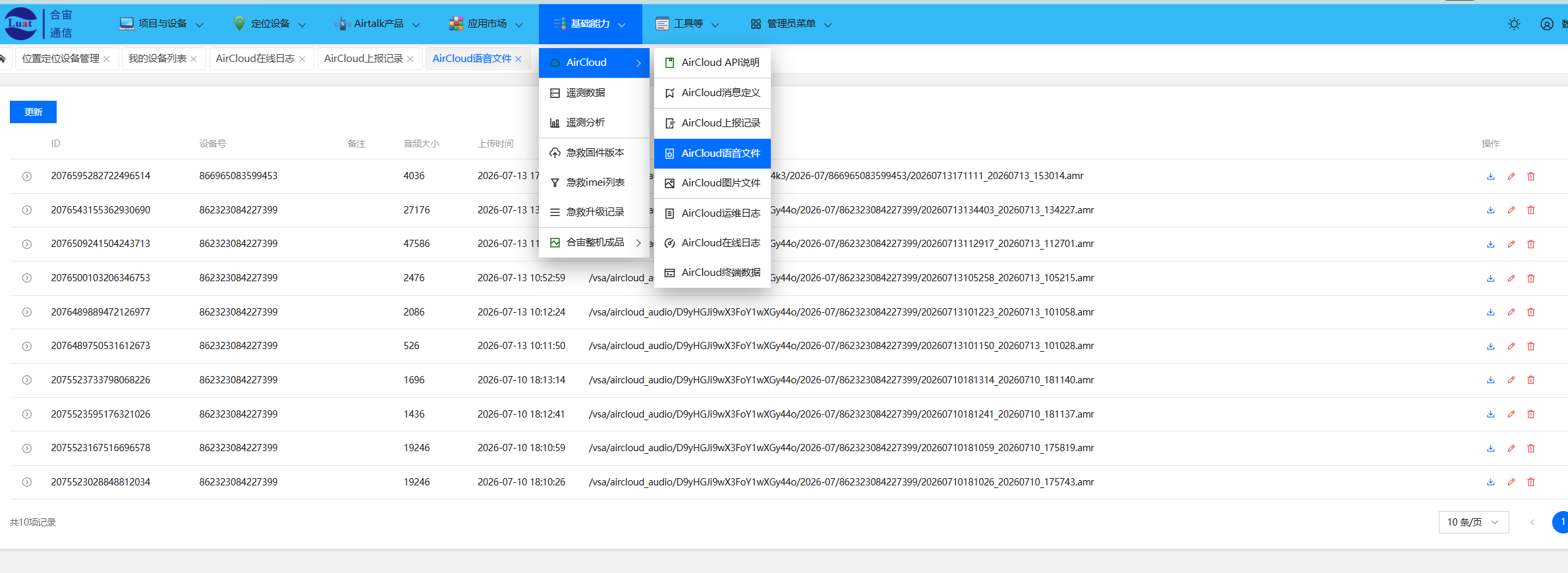The height and width of the screenshot is (573, 1568).
Task: Click the file path ending 20260710181026_20260710_175743.amr
Action: pyautogui.click(x=841, y=482)
